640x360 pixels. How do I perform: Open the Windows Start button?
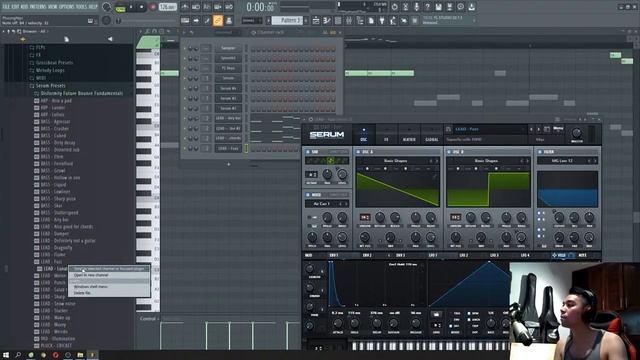coord(6,355)
